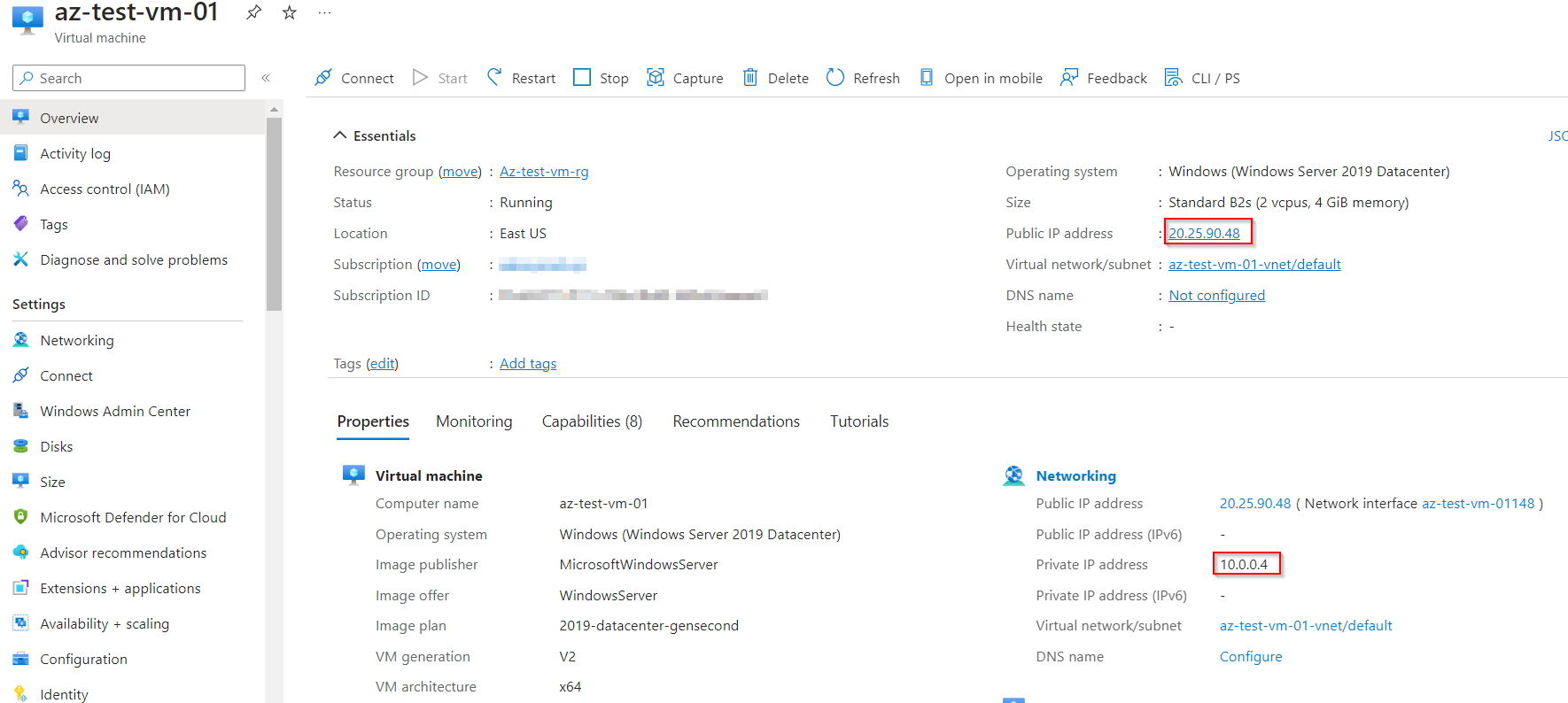Image resolution: width=1568 pixels, height=703 pixels.
Task: Open az-test-vm-01-vnet/default in Essentials
Action: coord(1254,265)
